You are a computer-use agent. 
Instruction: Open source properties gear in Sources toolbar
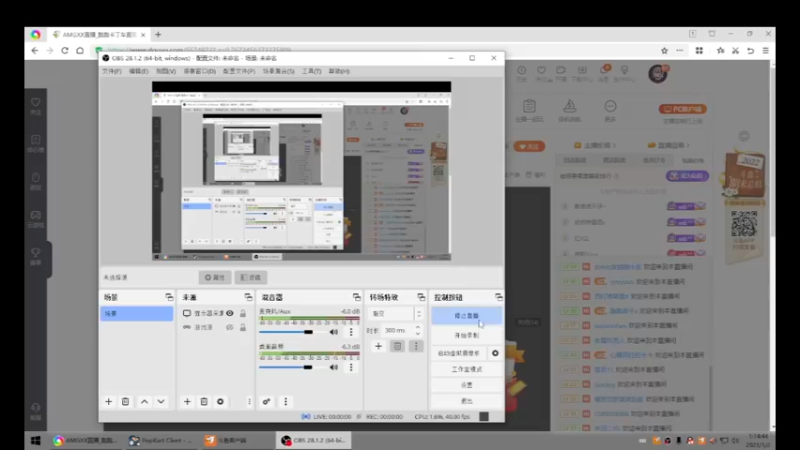(x=220, y=402)
